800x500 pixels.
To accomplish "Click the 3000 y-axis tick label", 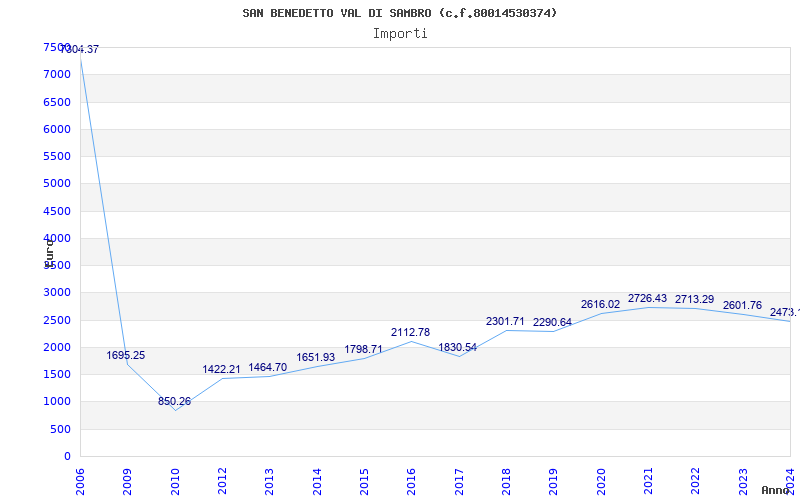I will click(x=57, y=292).
